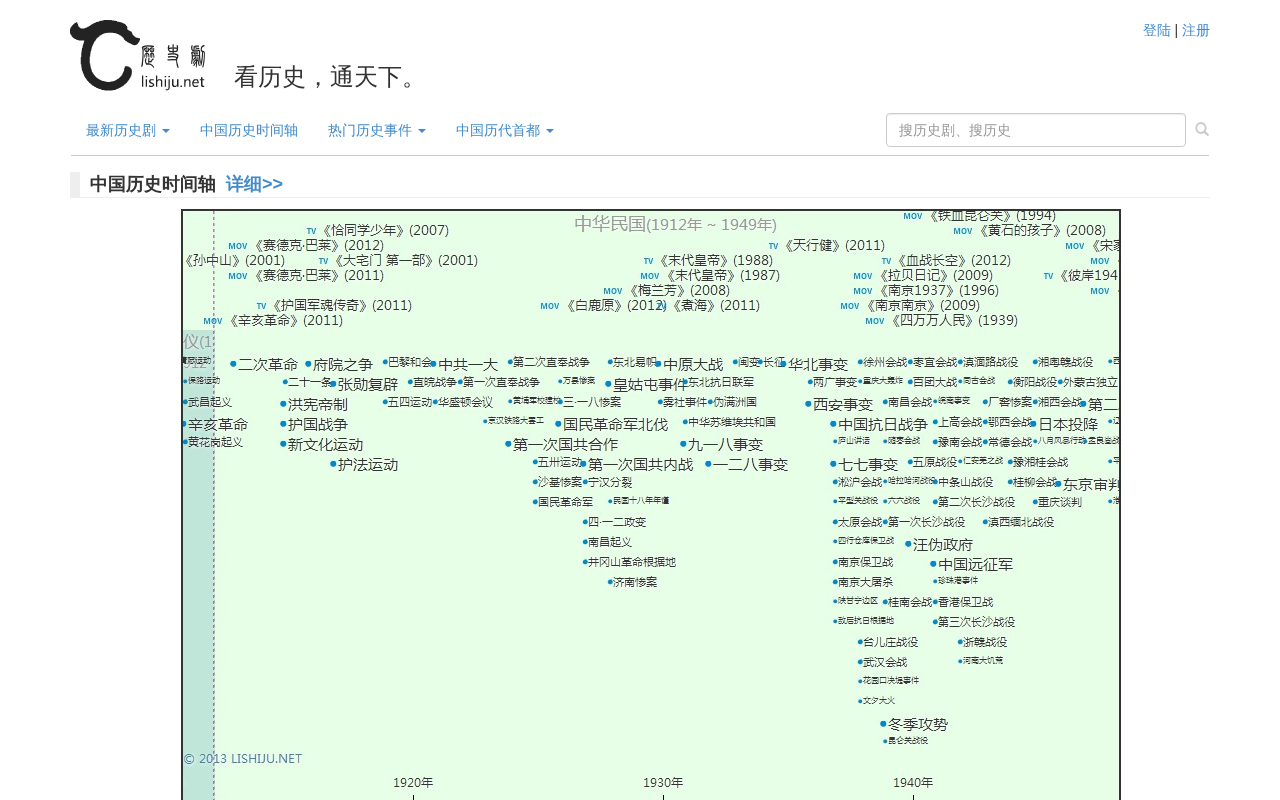The height and width of the screenshot is (800, 1280).
Task: Click TV tag beside 《恰同学少年》(2007)
Action: pos(311,231)
